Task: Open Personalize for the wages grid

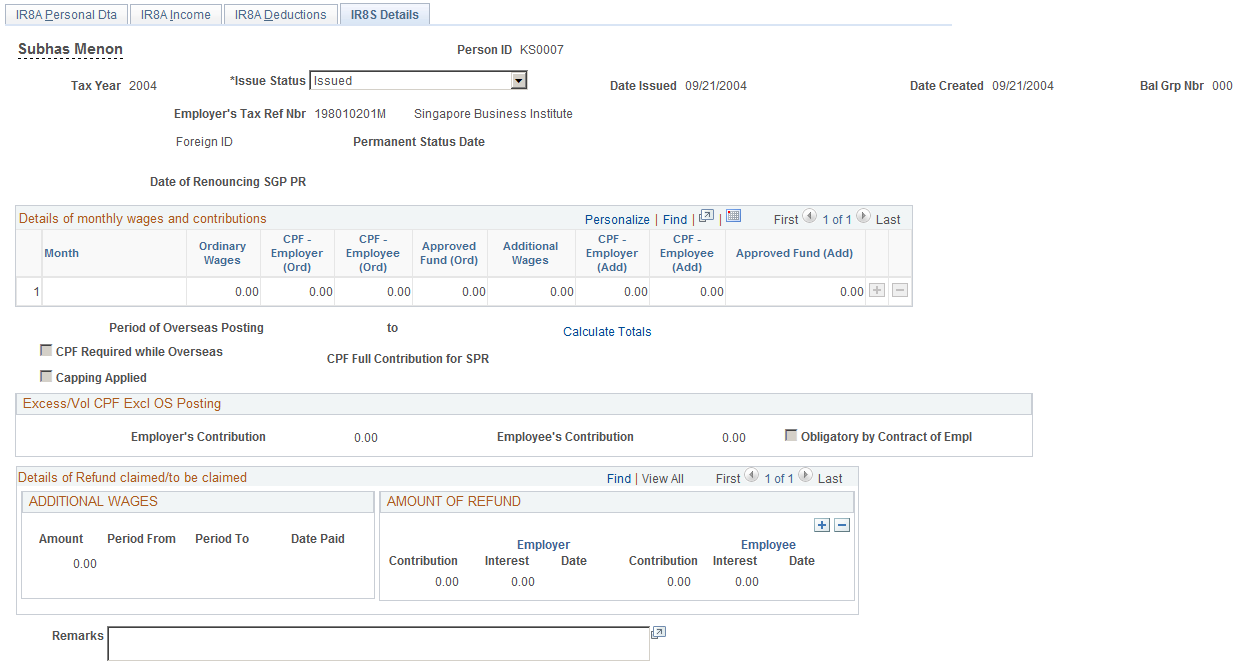Action: pyautogui.click(x=617, y=218)
